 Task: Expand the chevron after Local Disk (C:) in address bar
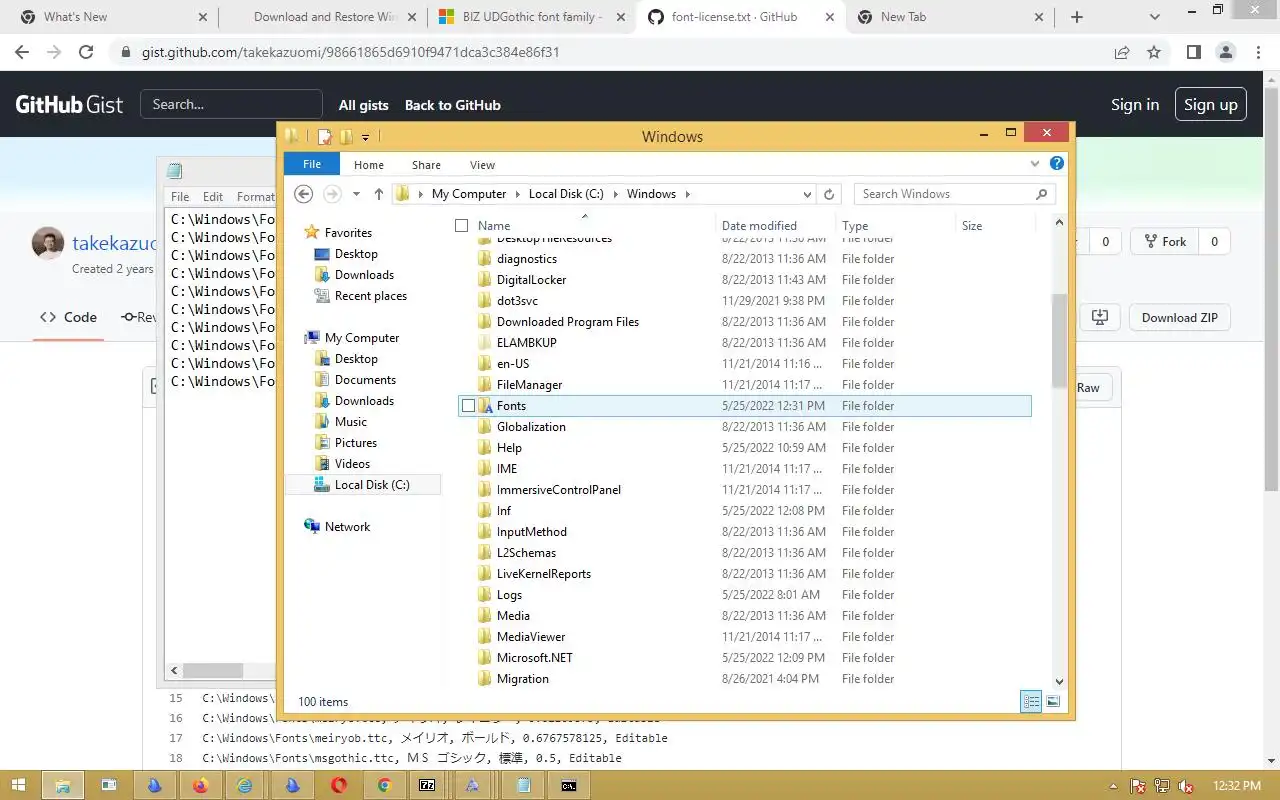[616, 194]
